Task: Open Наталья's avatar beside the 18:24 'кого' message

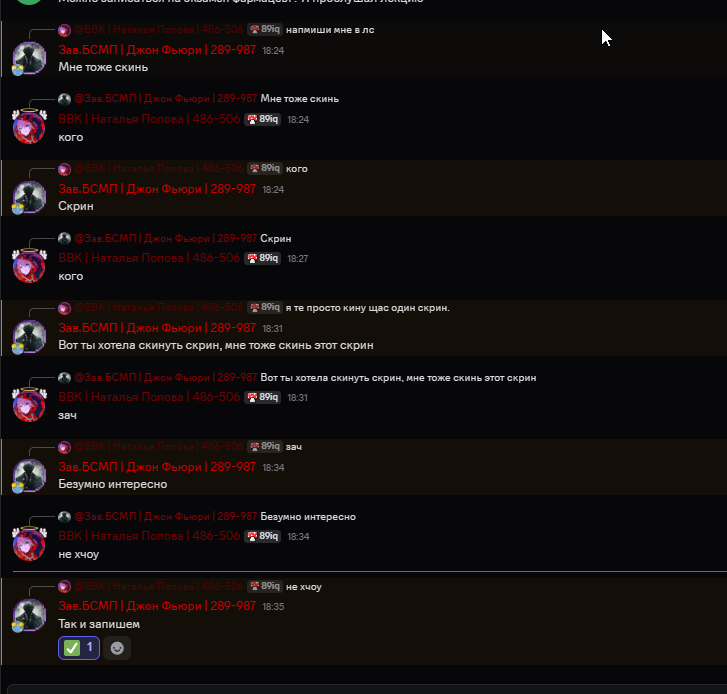Action: point(29,126)
